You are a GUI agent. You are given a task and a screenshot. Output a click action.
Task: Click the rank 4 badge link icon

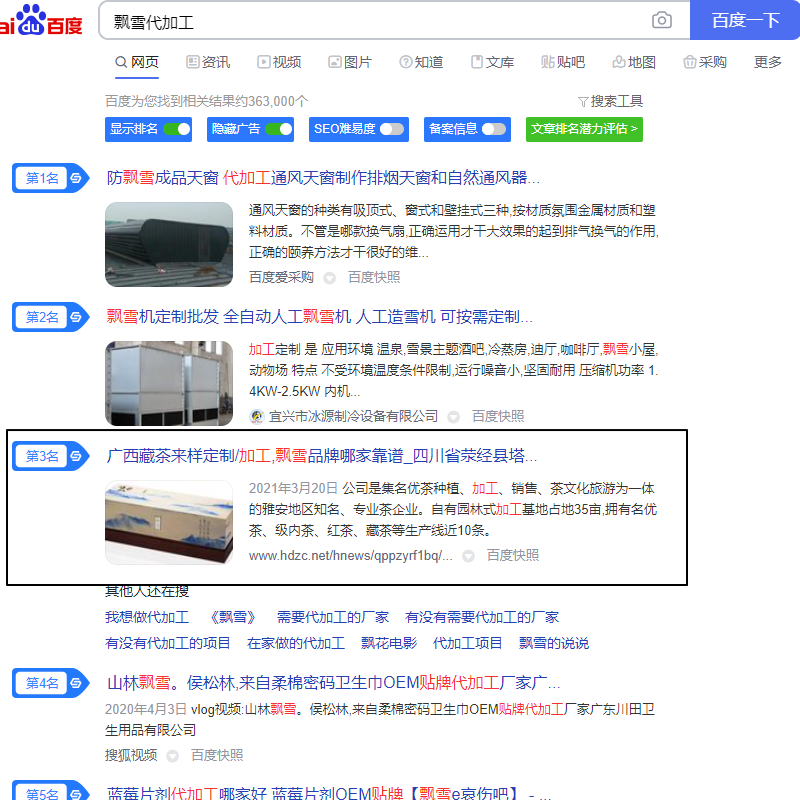[x=76, y=683]
